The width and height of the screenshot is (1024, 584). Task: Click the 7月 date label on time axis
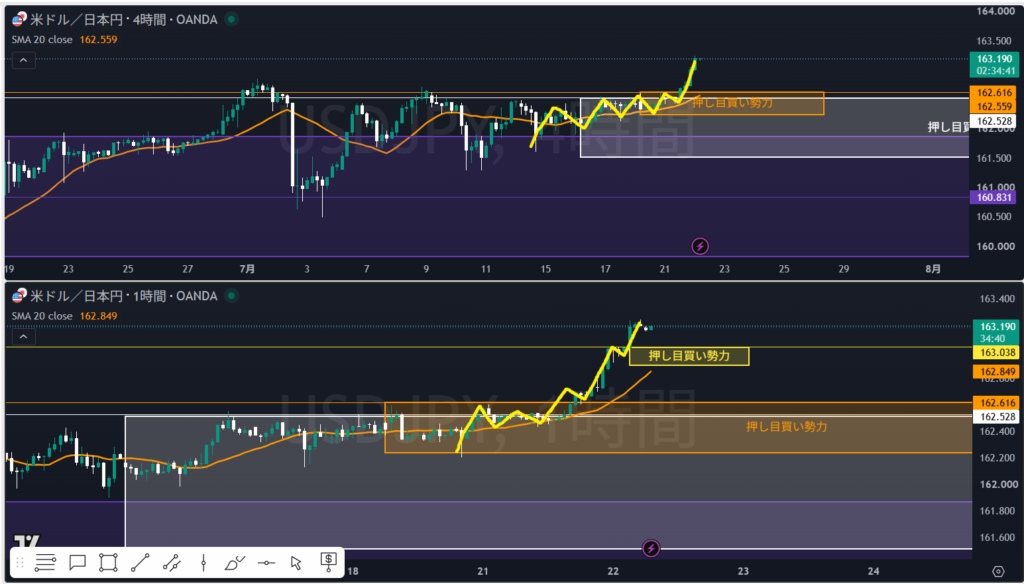(248, 268)
